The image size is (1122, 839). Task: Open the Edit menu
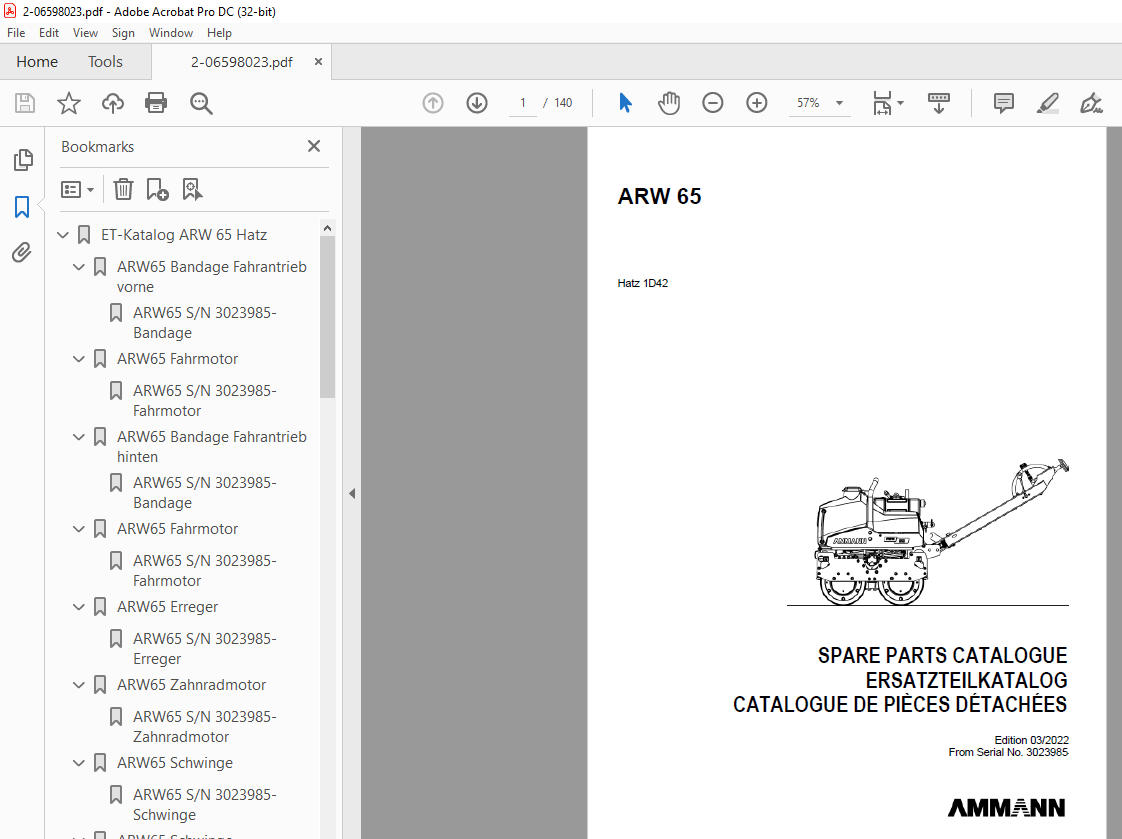[49, 33]
